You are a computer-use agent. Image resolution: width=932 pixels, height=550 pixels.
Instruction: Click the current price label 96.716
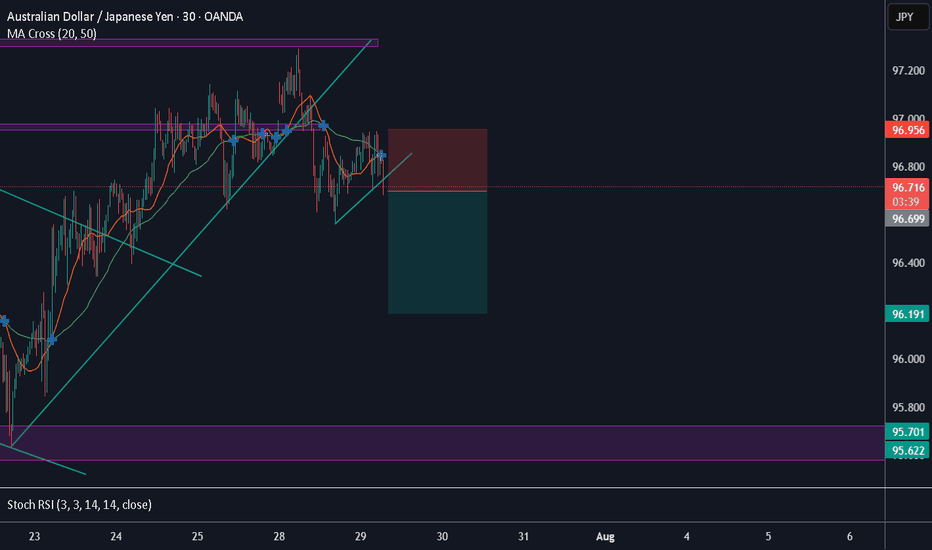(x=908, y=188)
